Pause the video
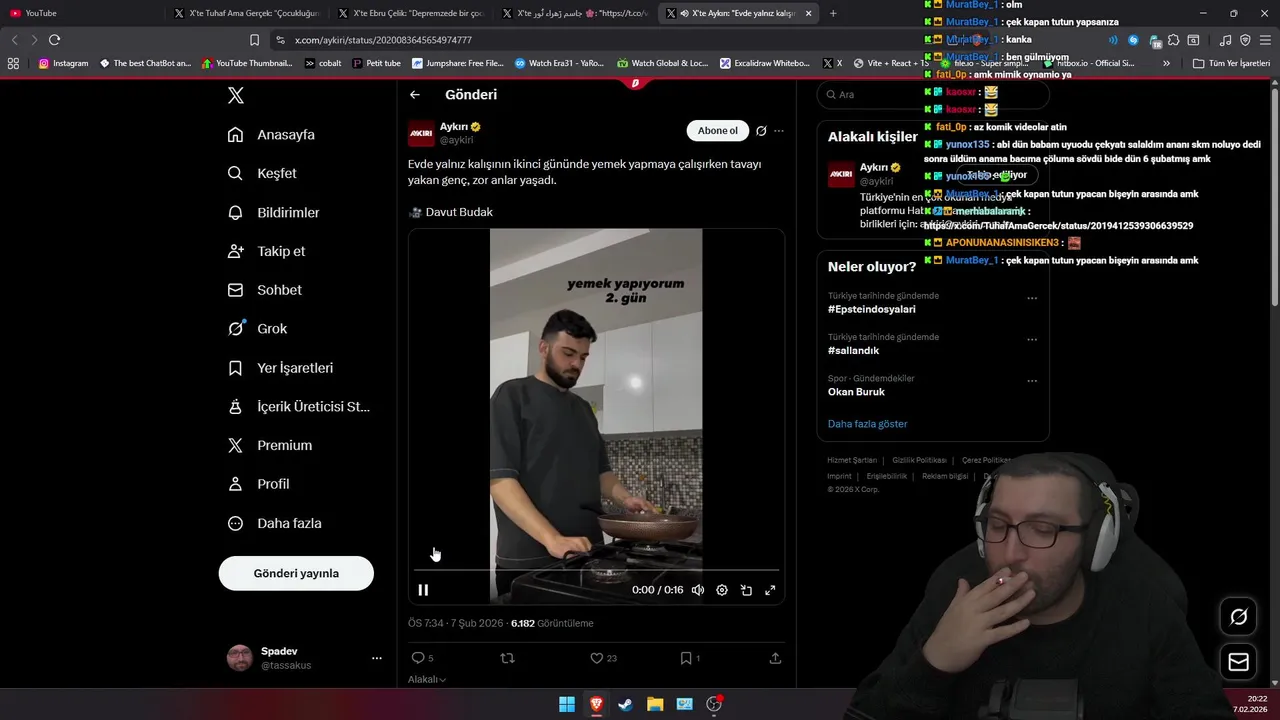Viewport: 1280px width, 720px height. [x=423, y=590]
